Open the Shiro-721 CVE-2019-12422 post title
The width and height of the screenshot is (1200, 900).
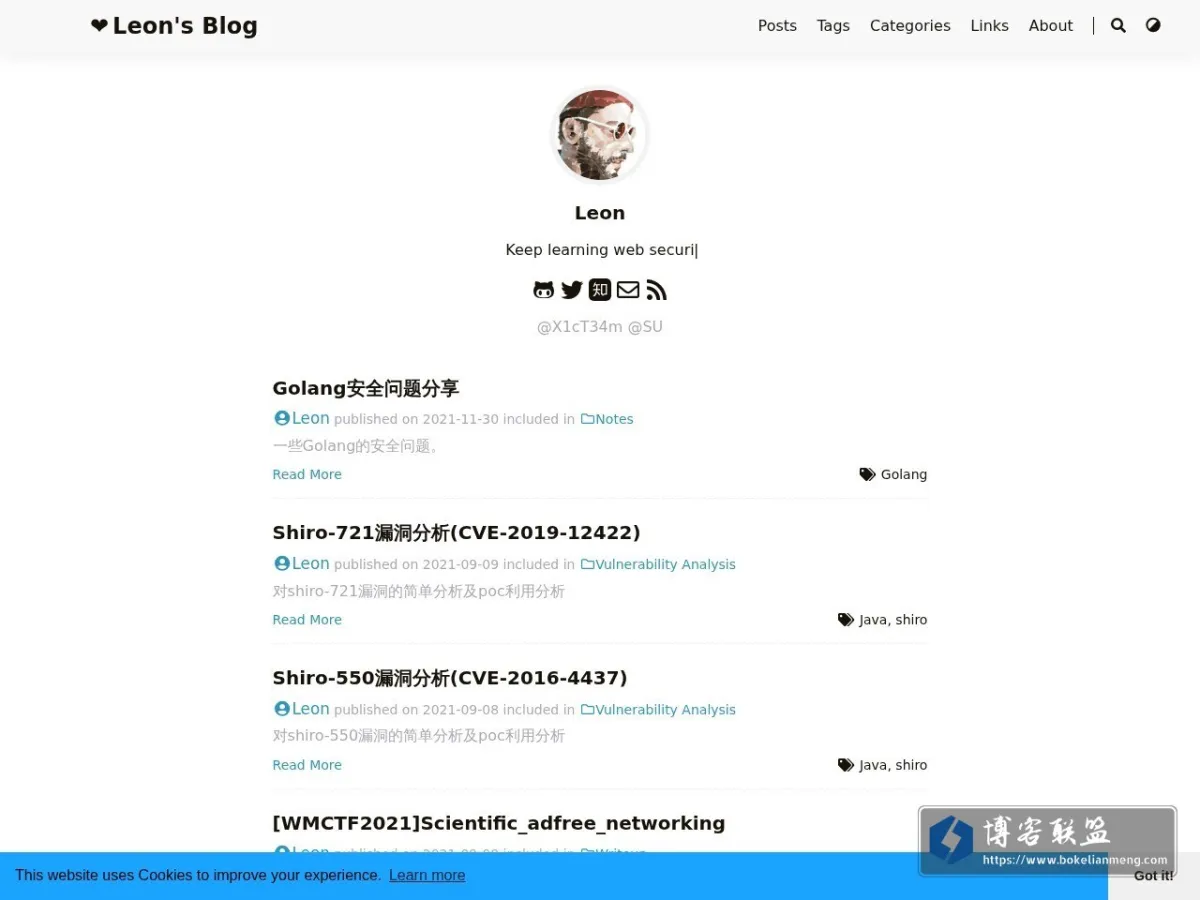tap(456, 533)
